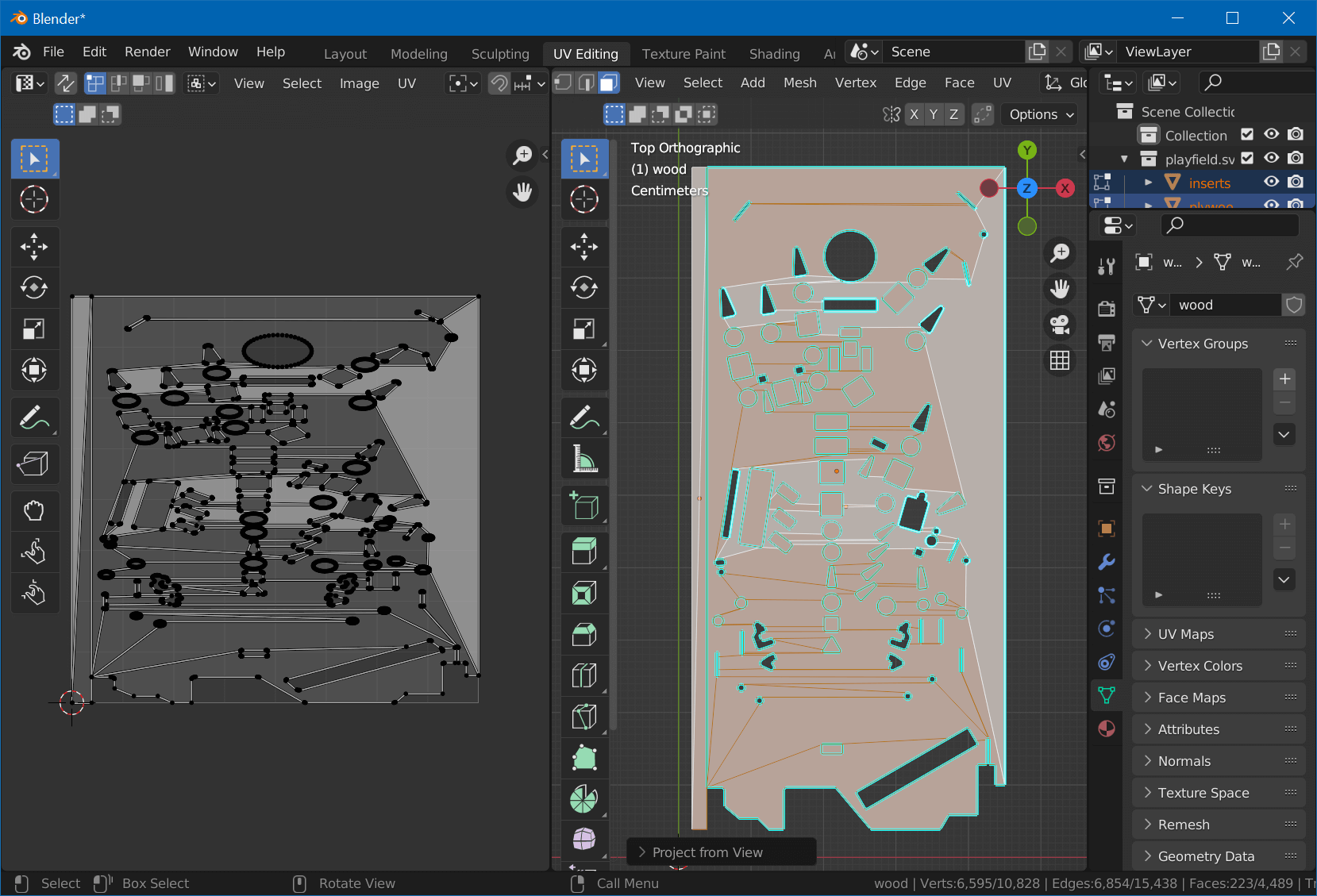This screenshot has height=896, width=1317.
Task: Select the 3D viewport Measure tool
Action: [x=585, y=459]
